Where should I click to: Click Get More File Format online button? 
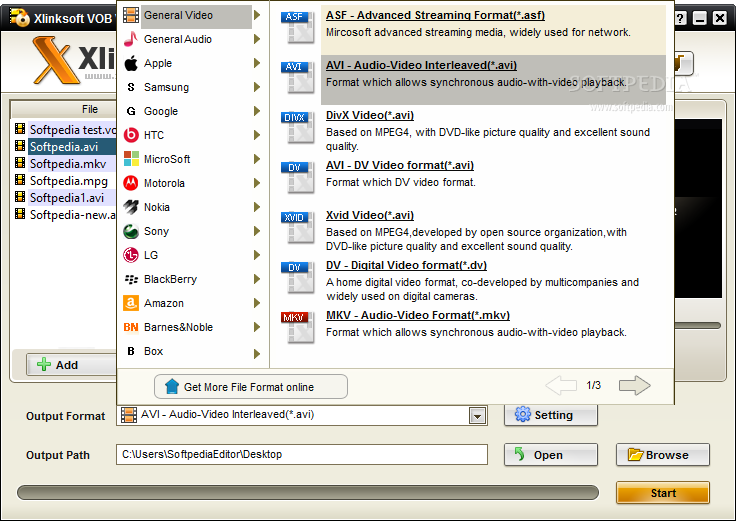point(251,387)
